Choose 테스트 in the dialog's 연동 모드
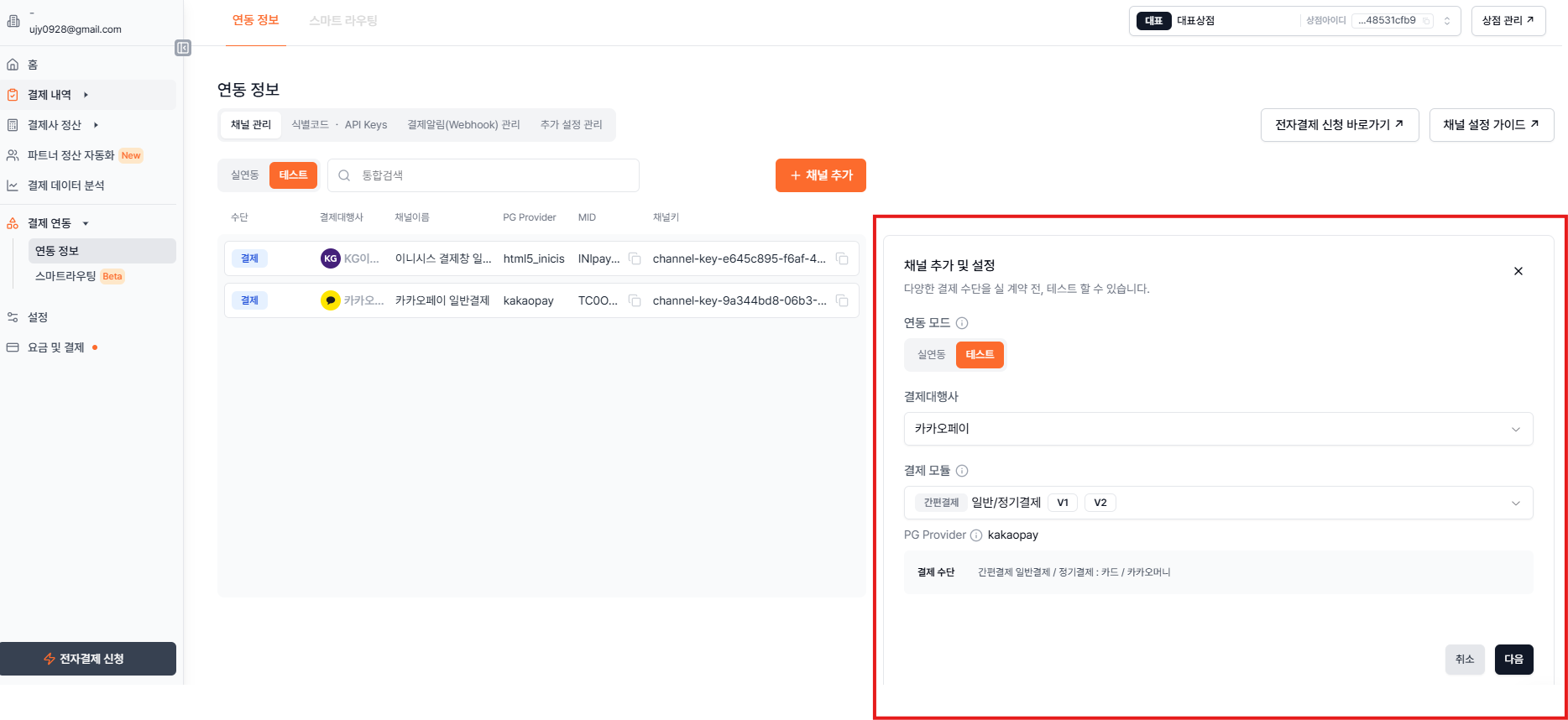 (980, 355)
